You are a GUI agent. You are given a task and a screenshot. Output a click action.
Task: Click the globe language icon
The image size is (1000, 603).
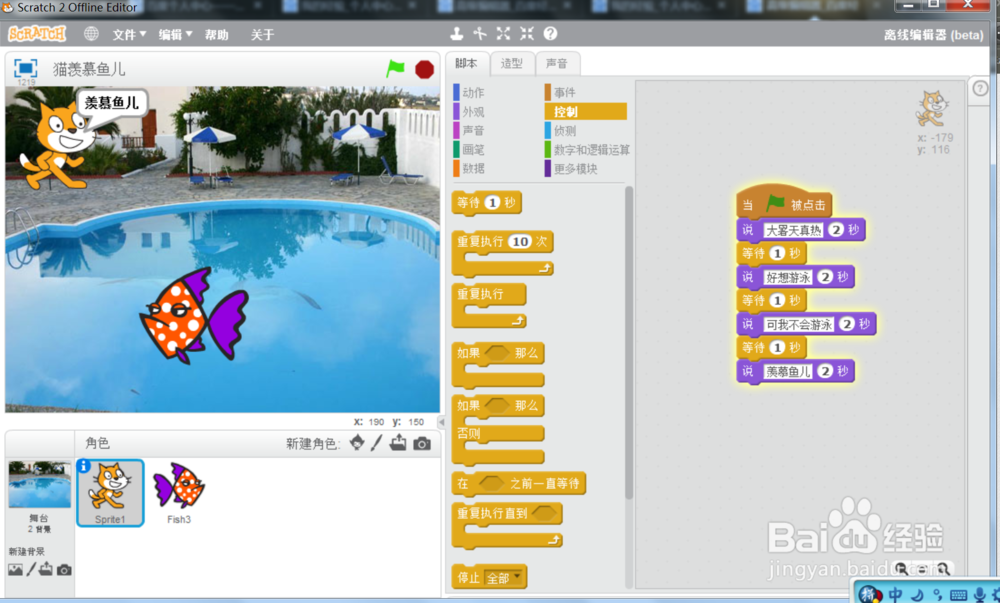[x=91, y=34]
